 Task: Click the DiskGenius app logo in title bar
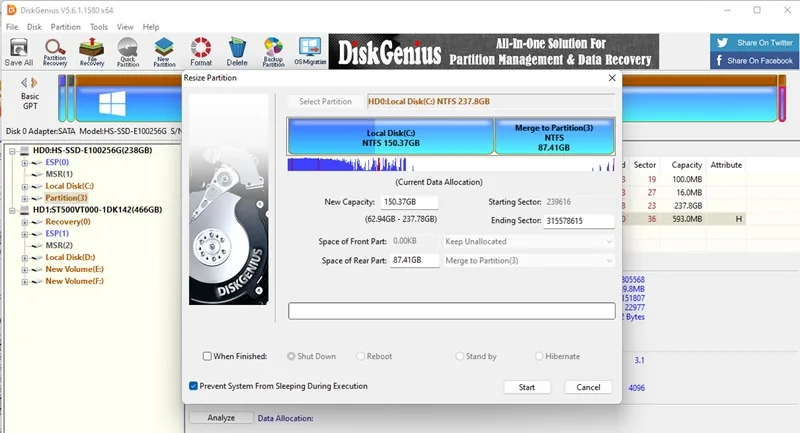[x=11, y=10]
